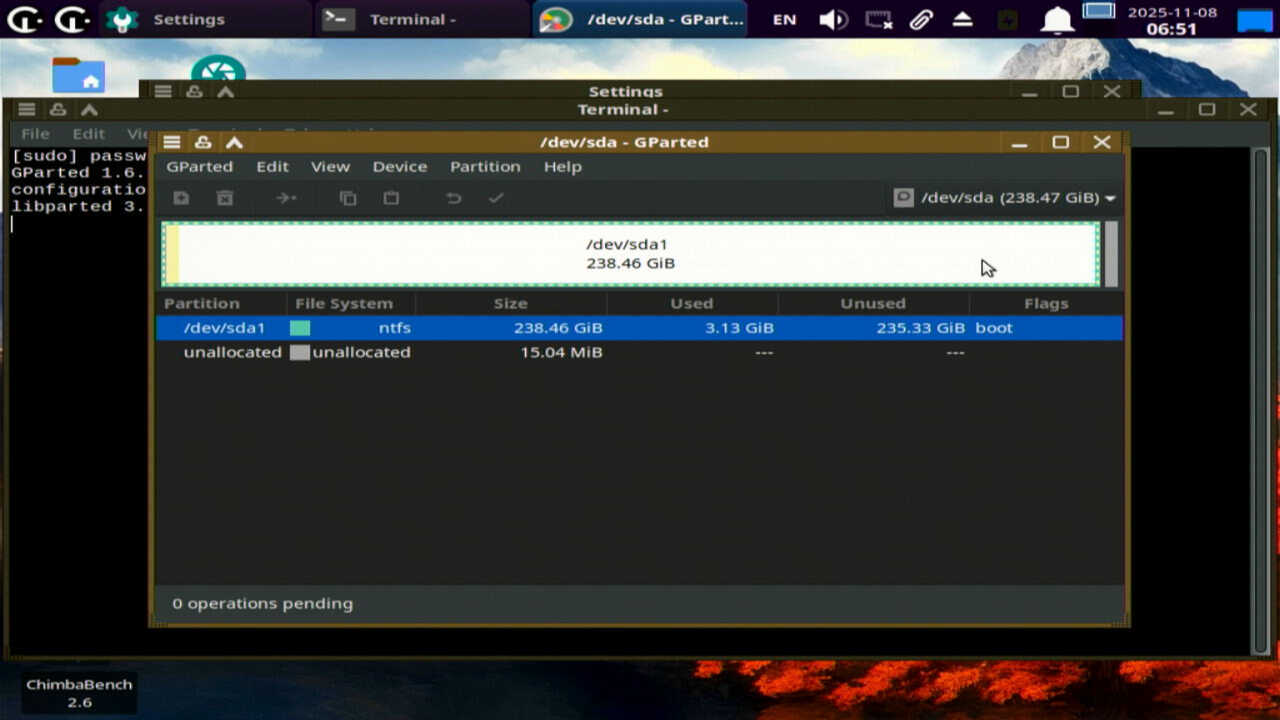Click the Size column header

[x=510, y=303]
